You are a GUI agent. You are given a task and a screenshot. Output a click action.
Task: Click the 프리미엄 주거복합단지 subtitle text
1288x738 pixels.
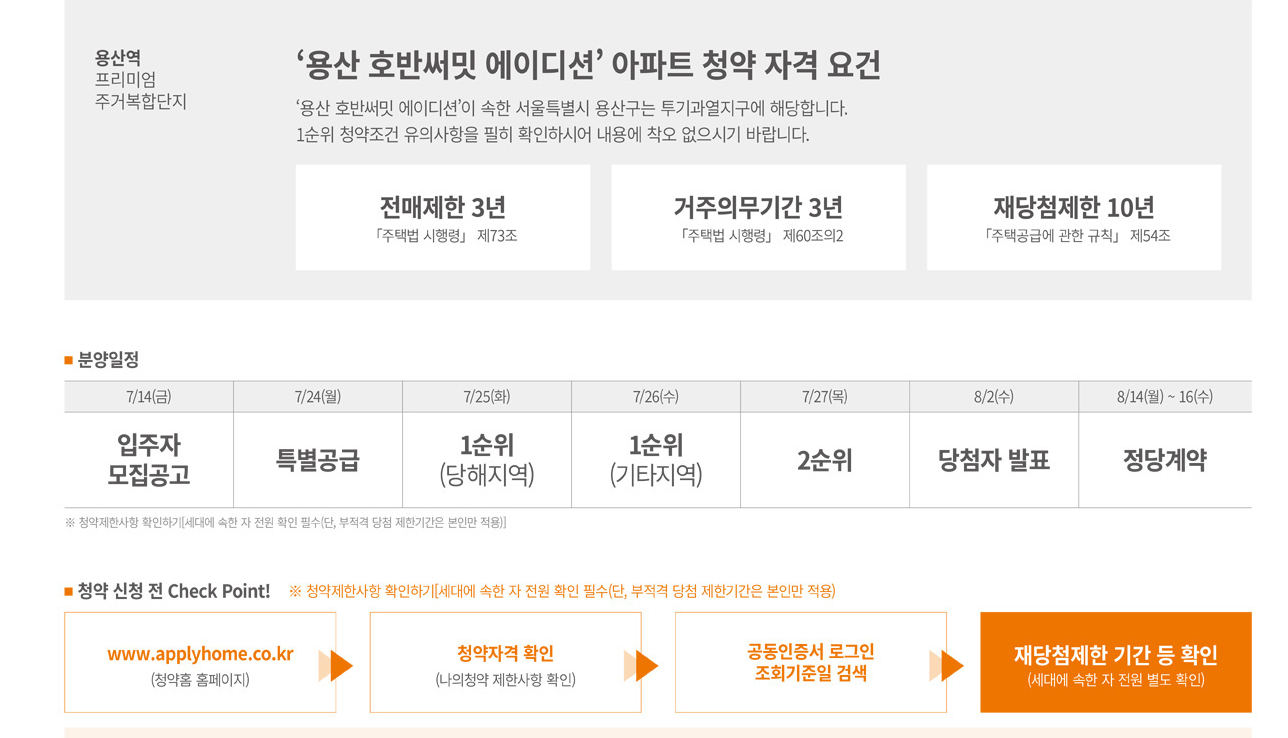pos(141,91)
